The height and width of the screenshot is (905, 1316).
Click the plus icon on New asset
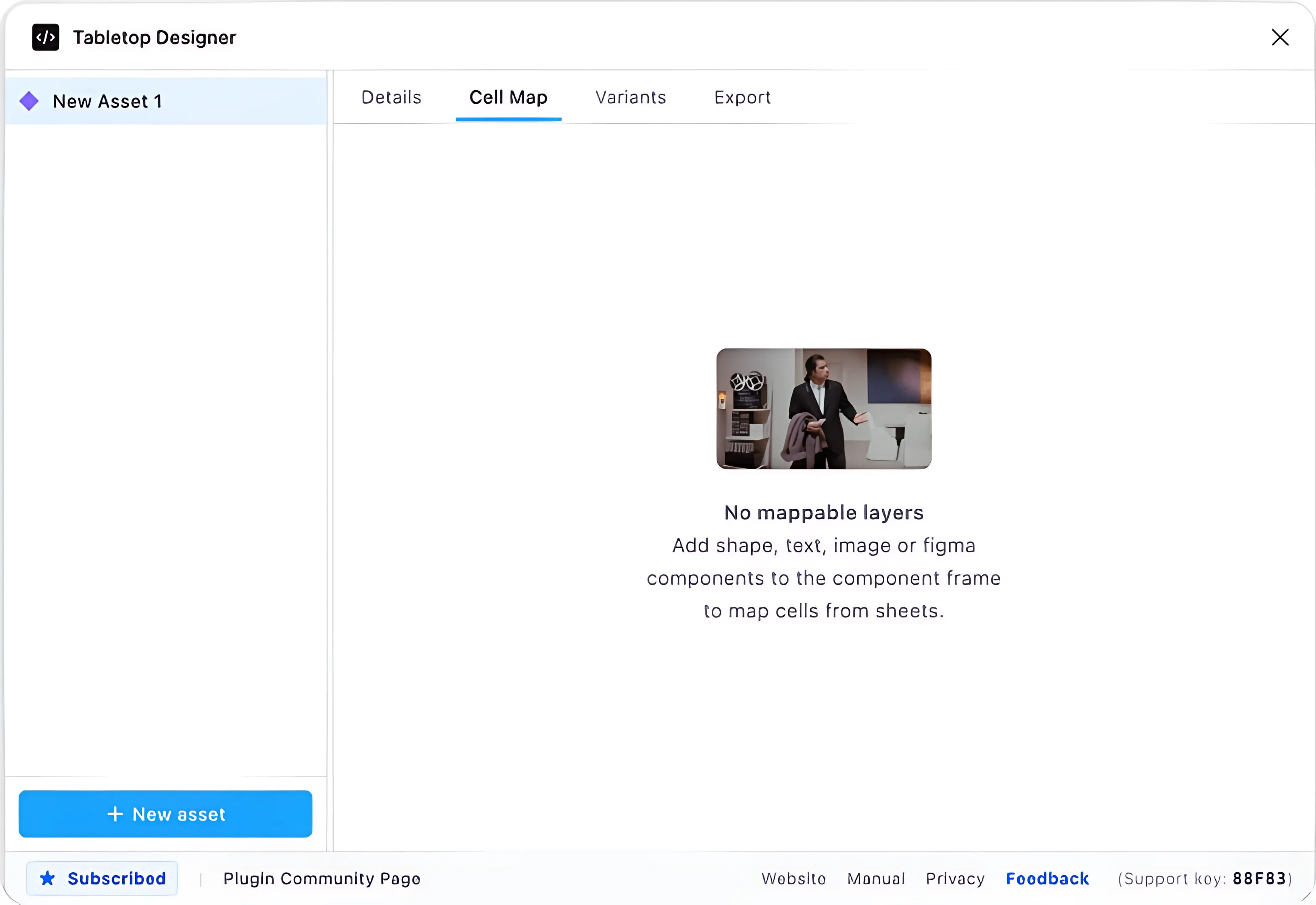(x=115, y=814)
